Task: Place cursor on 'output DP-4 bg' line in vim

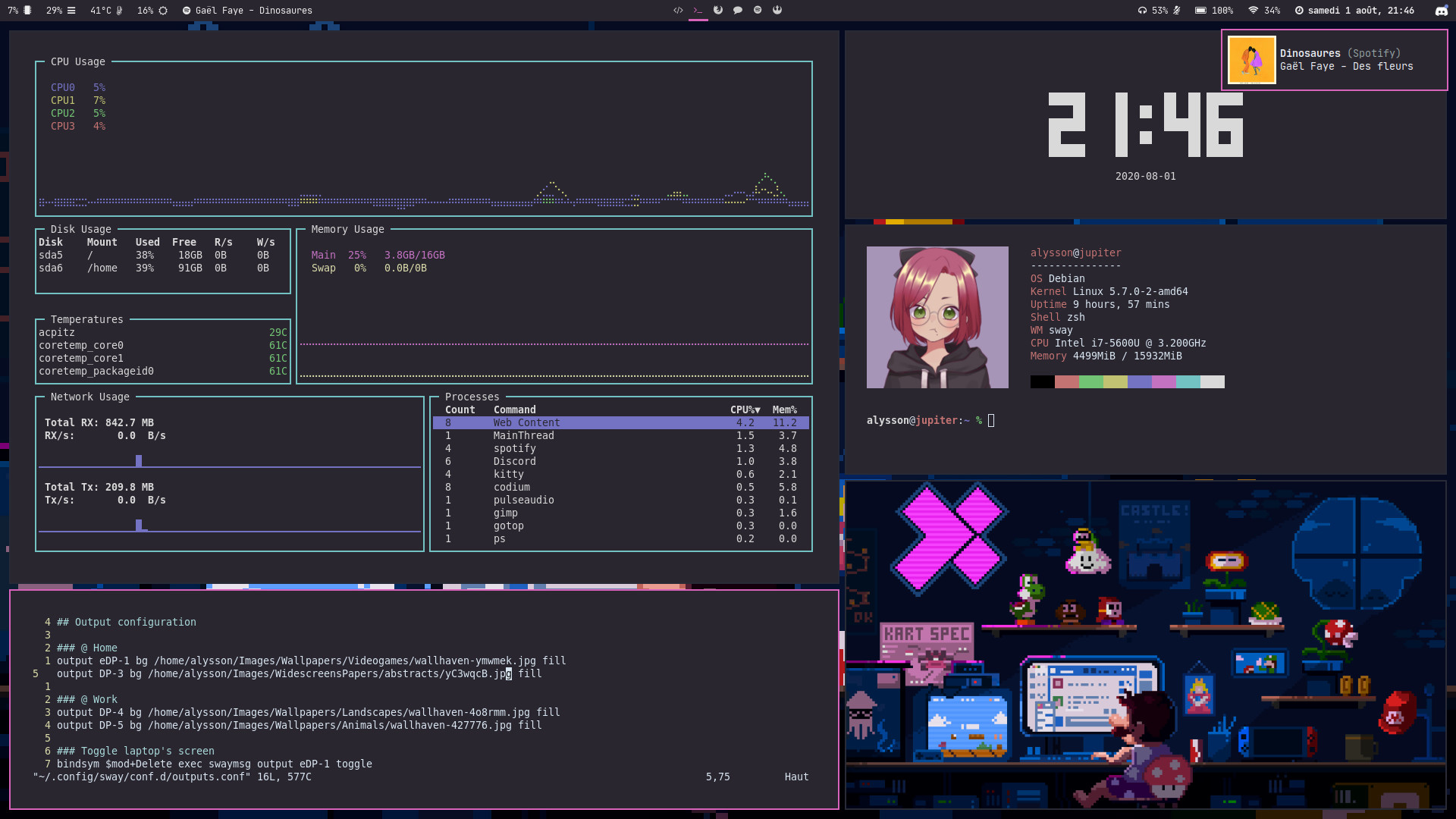Action: coord(309,713)
